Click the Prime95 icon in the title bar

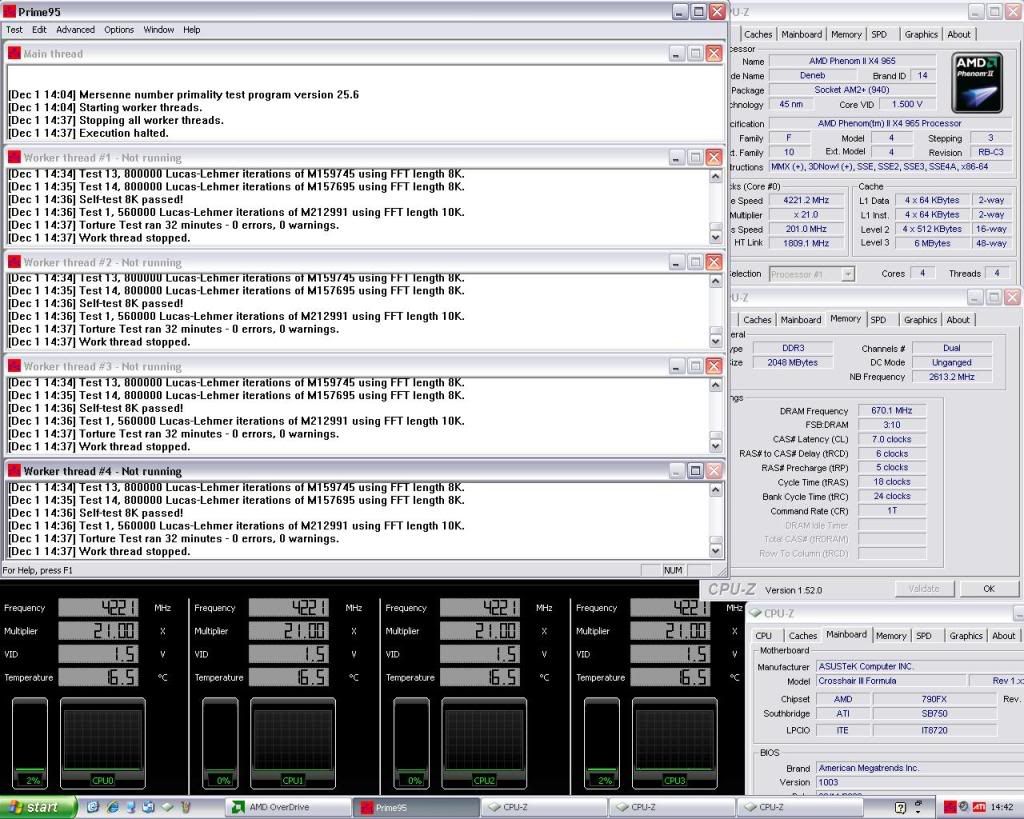10,11
